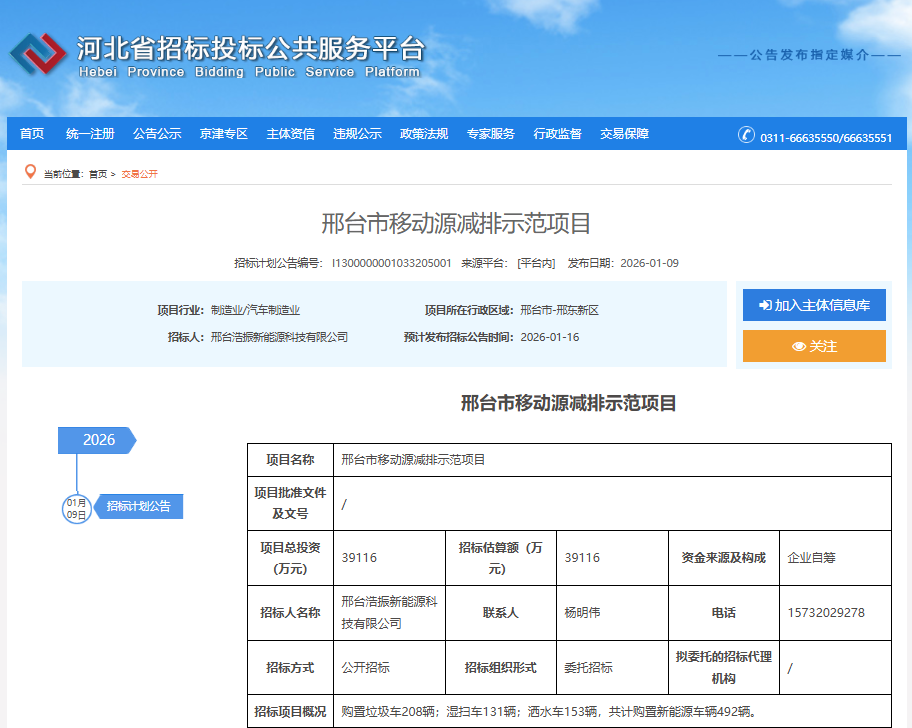Click the red location pin breadcrumb icon
This screenshot has height=728, width=912.
click(28, 171)
